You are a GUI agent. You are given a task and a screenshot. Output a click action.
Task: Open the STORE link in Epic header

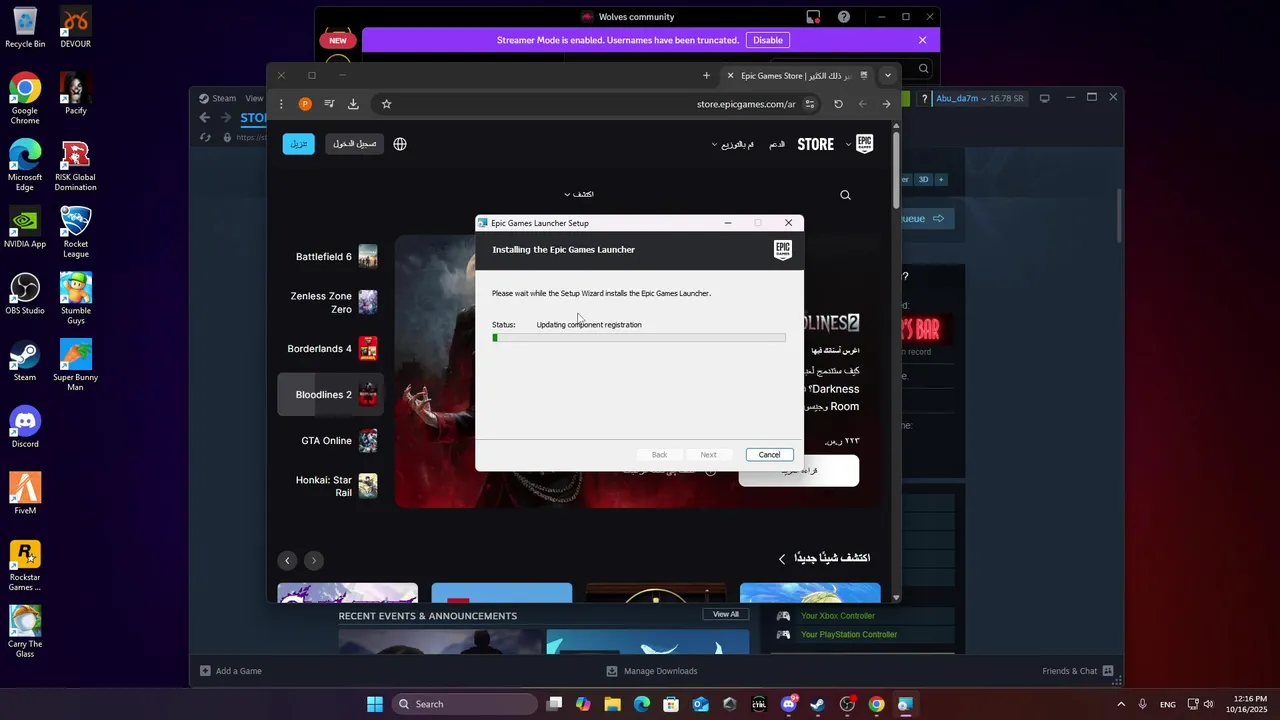[x=815, y=144]
